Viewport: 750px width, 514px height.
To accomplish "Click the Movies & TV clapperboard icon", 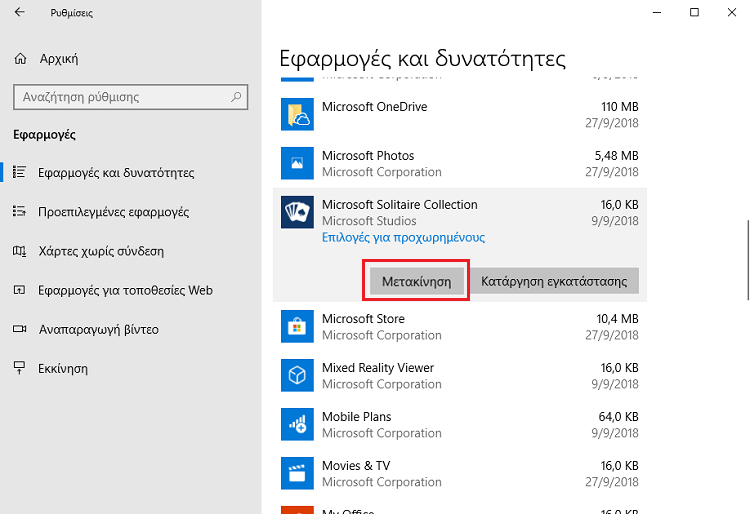I will coord(297,473).
